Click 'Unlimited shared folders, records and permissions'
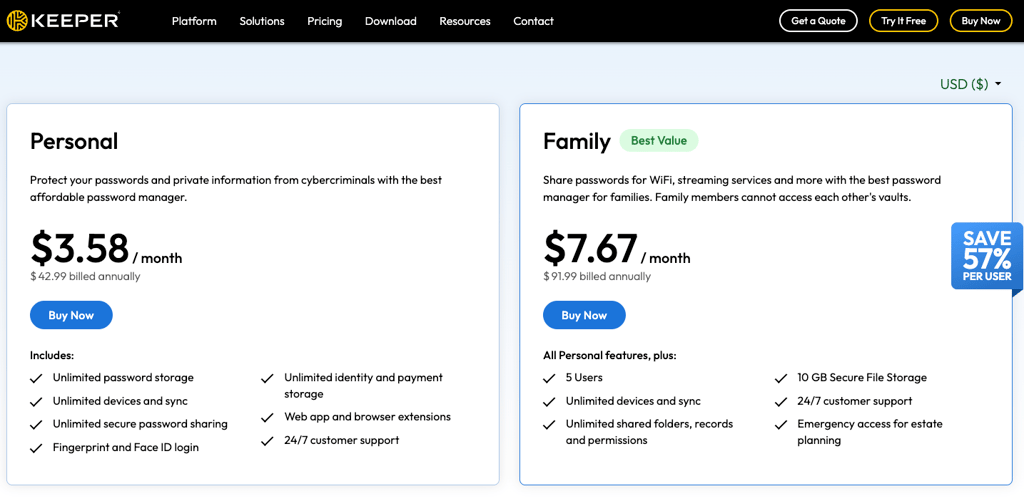This screenshot has height=501, width=1024. [x=650, y=432]
